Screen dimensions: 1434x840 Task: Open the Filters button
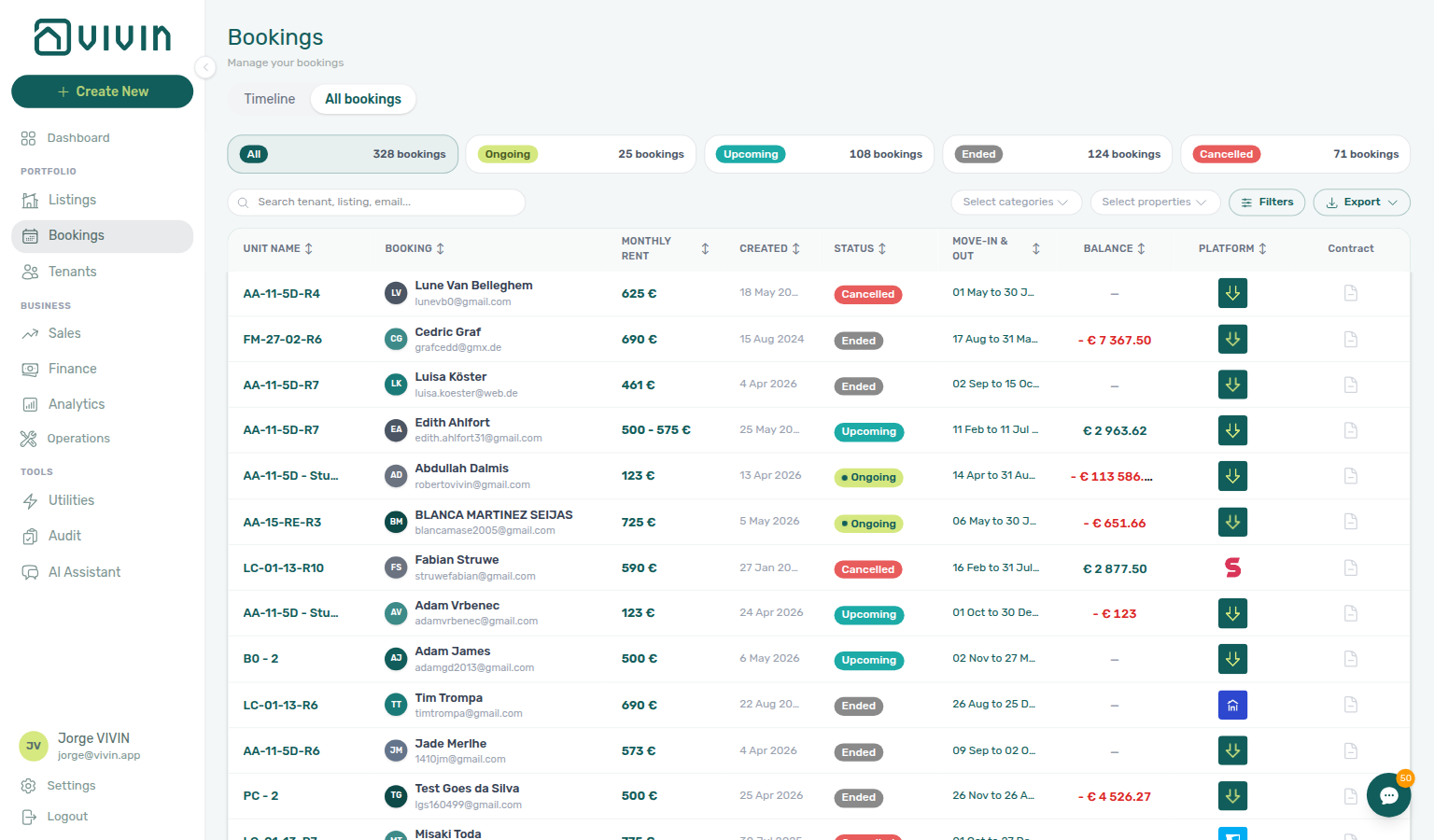(1267, 202)
